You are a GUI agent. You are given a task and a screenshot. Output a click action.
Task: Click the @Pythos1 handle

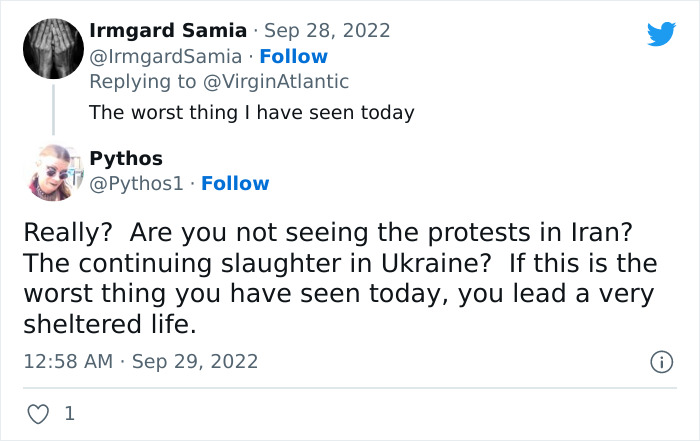[x=137, y=183]
